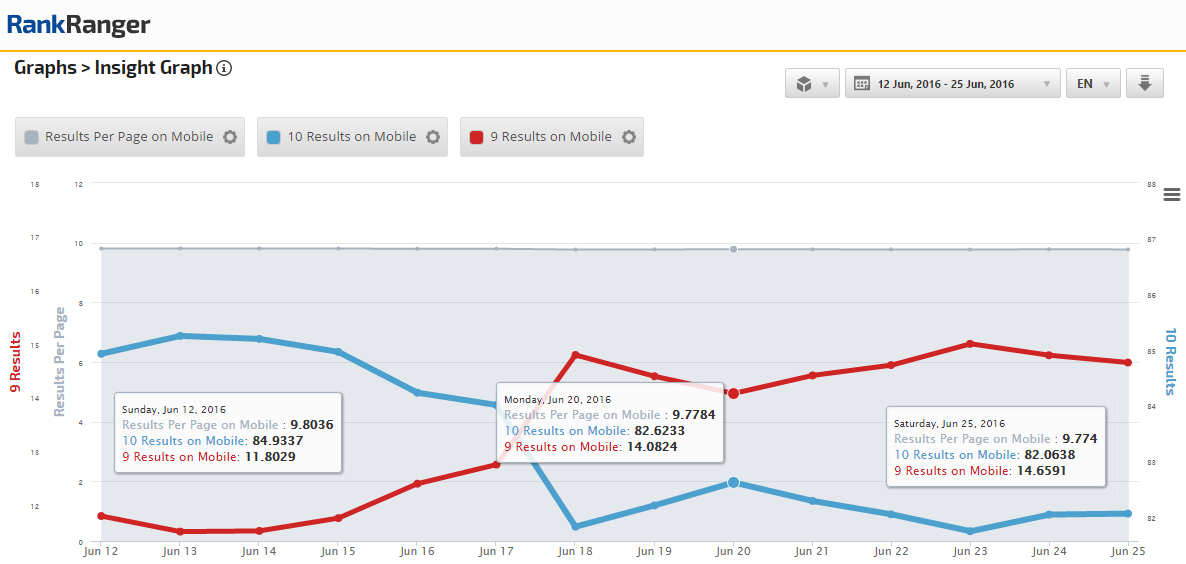Open date range picker 12 Jun - 25 Jun
Image resolution: width=1186 pixels, height=564 pixels.
point(952,84)
